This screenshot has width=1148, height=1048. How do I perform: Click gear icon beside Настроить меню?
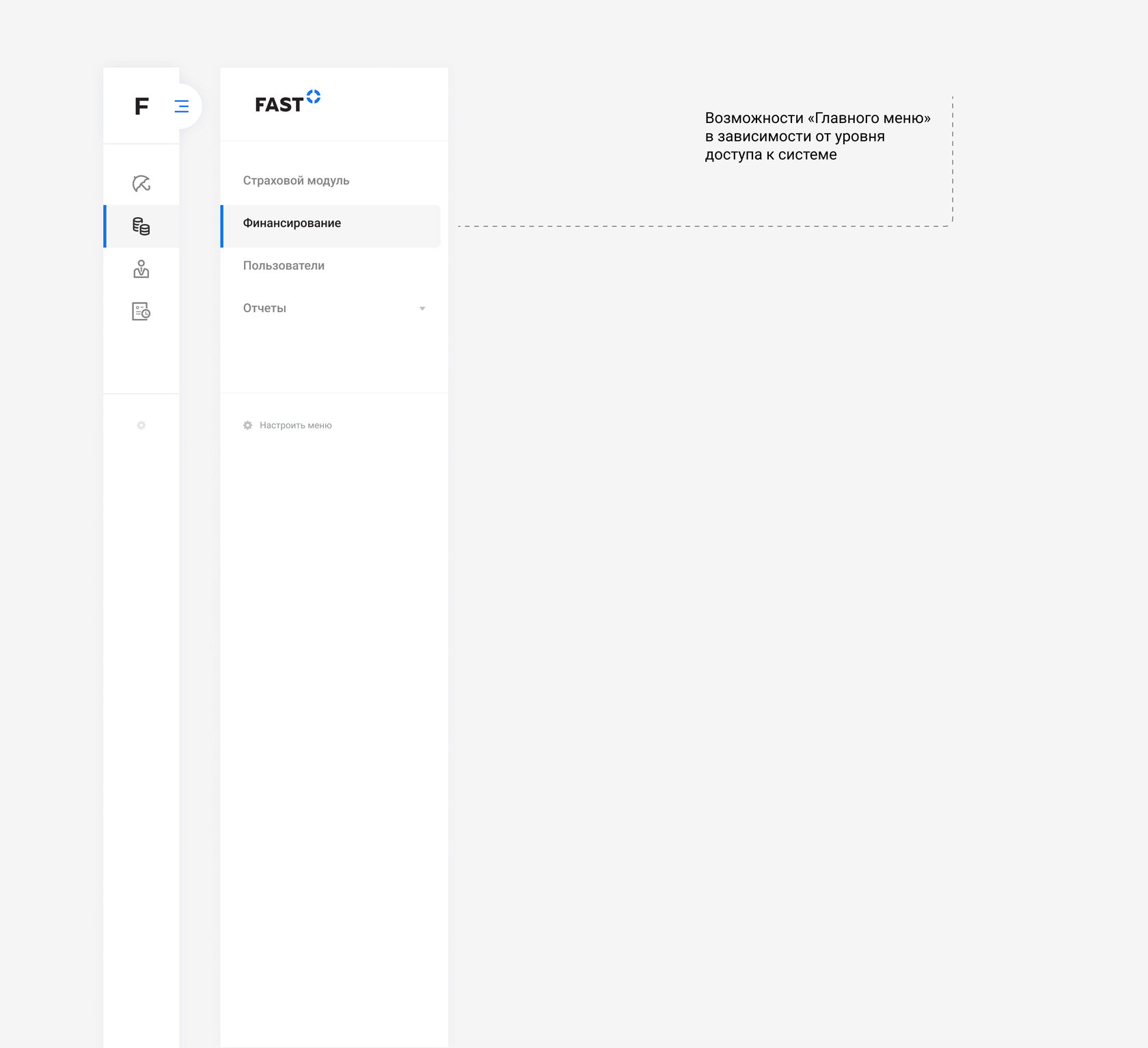point(248,425)
